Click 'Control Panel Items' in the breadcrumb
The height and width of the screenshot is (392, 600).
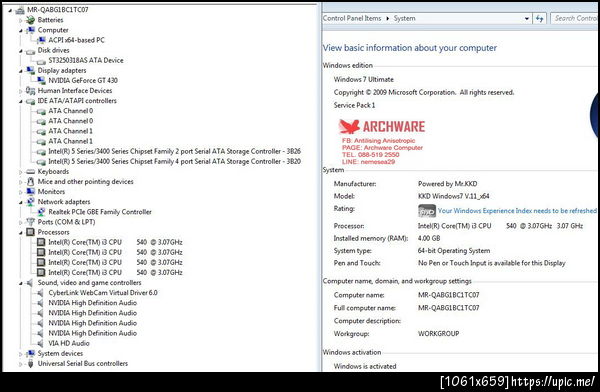point(352,18)
